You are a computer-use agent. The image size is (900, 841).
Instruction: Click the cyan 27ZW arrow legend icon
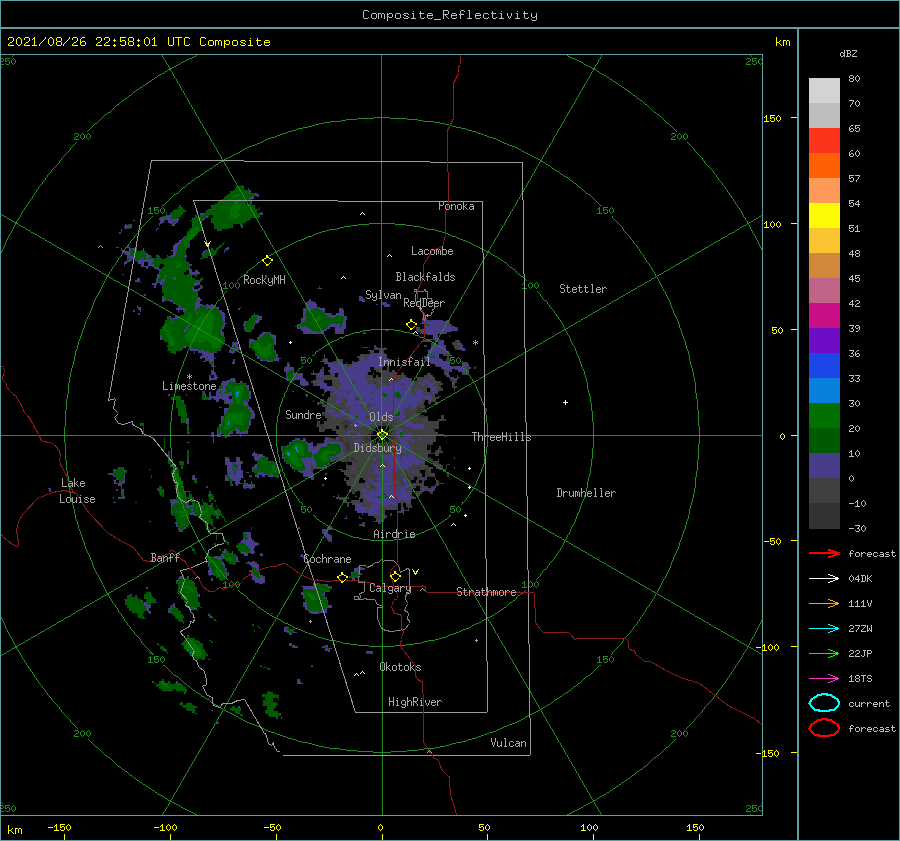(824, 629)
